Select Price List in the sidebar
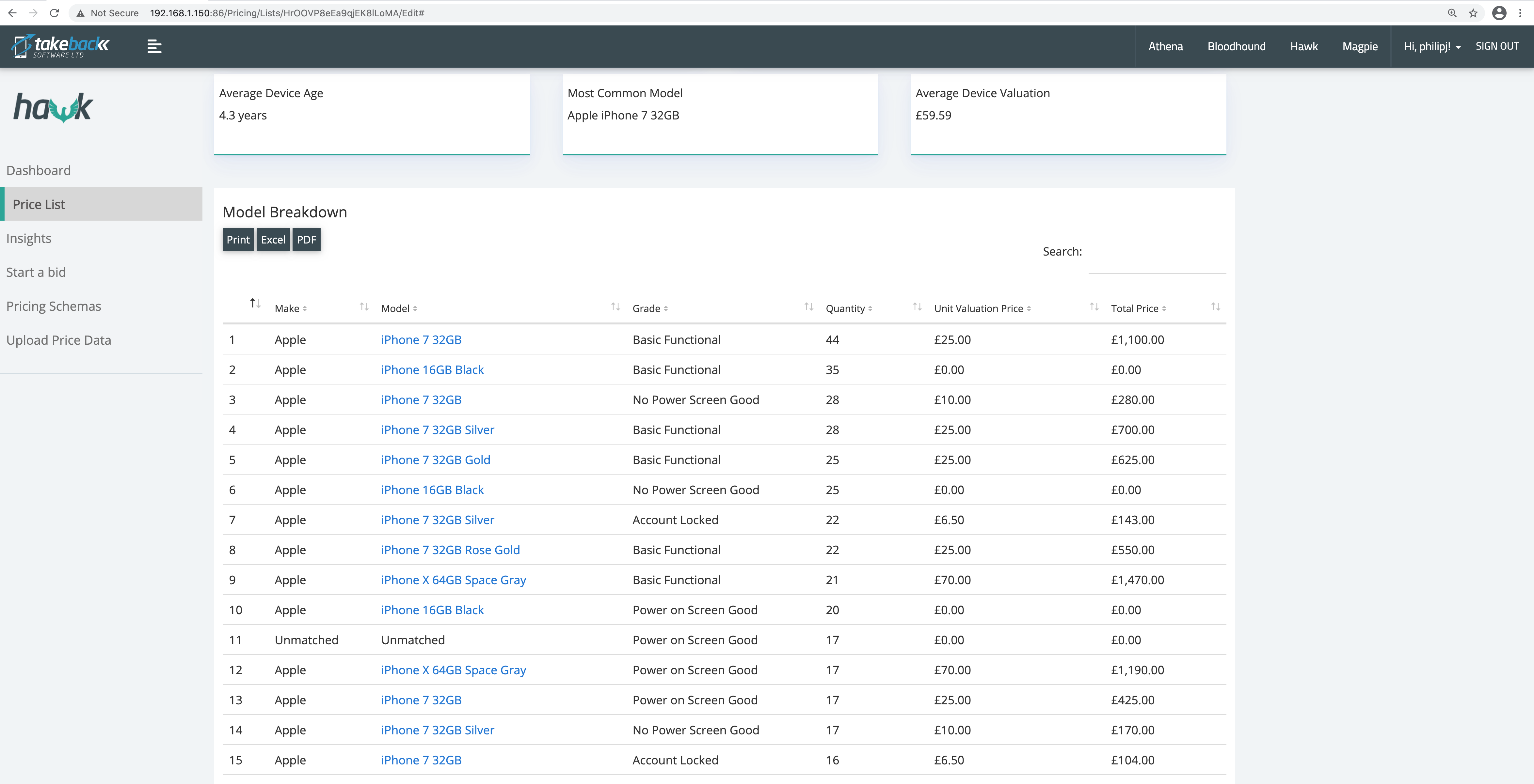Screen dimensions: 1534x784 coord(101,204)
